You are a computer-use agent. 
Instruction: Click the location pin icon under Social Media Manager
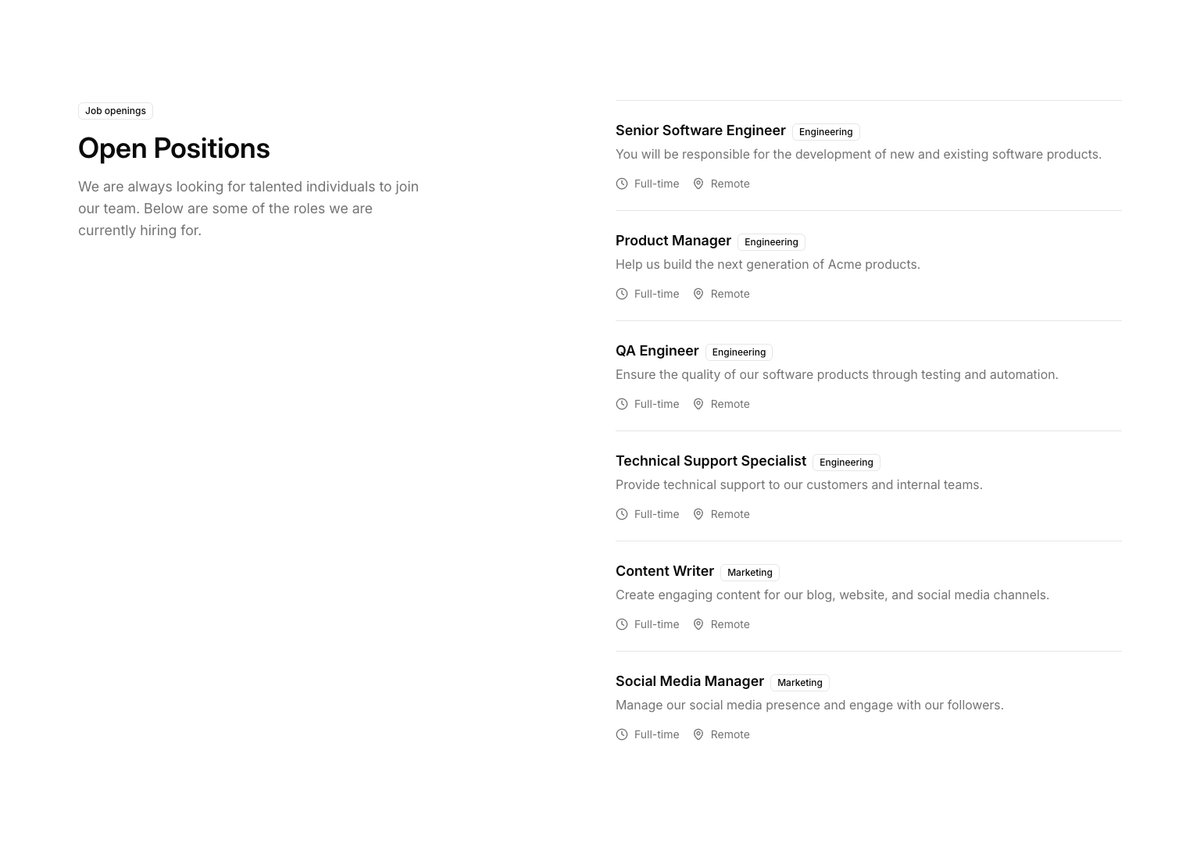pyautogui.click(x=698, y=734)
